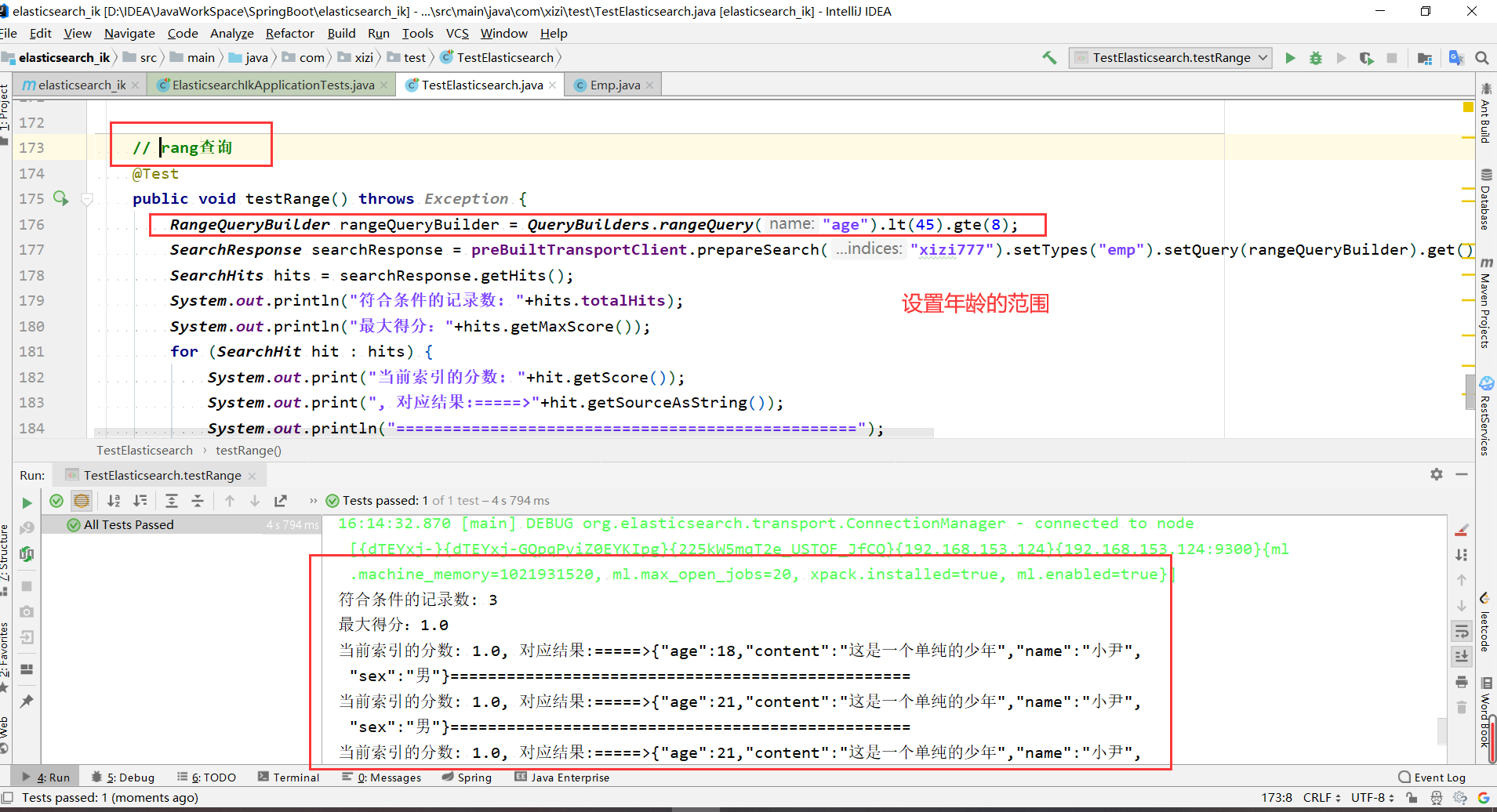The height and width of the screenshot is (812, 1497).
Task: Switch to elasticsearch_ik pom tab
Action: coord(81,85)
